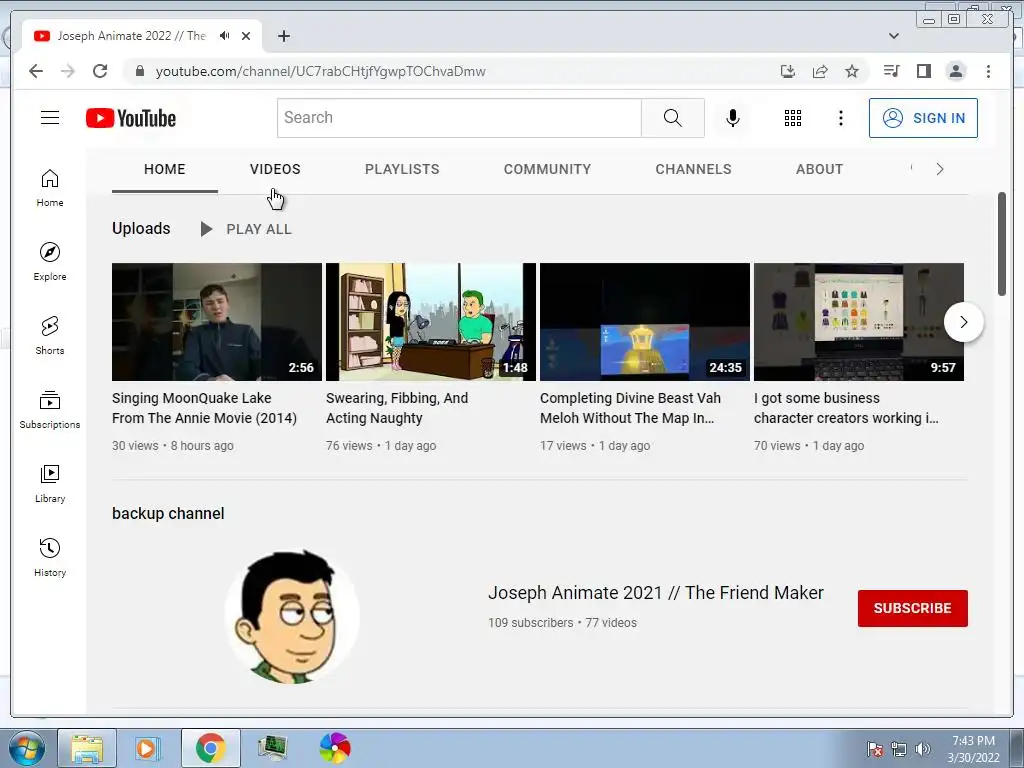Click the Chrome taskbar icon

click(210, 748)
